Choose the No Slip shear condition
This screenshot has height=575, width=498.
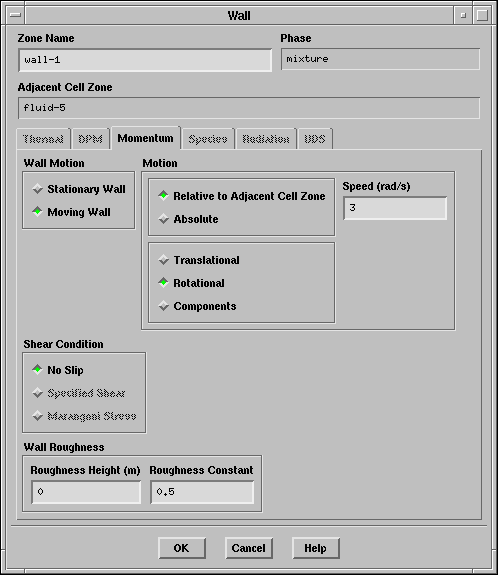coord(58,370)
